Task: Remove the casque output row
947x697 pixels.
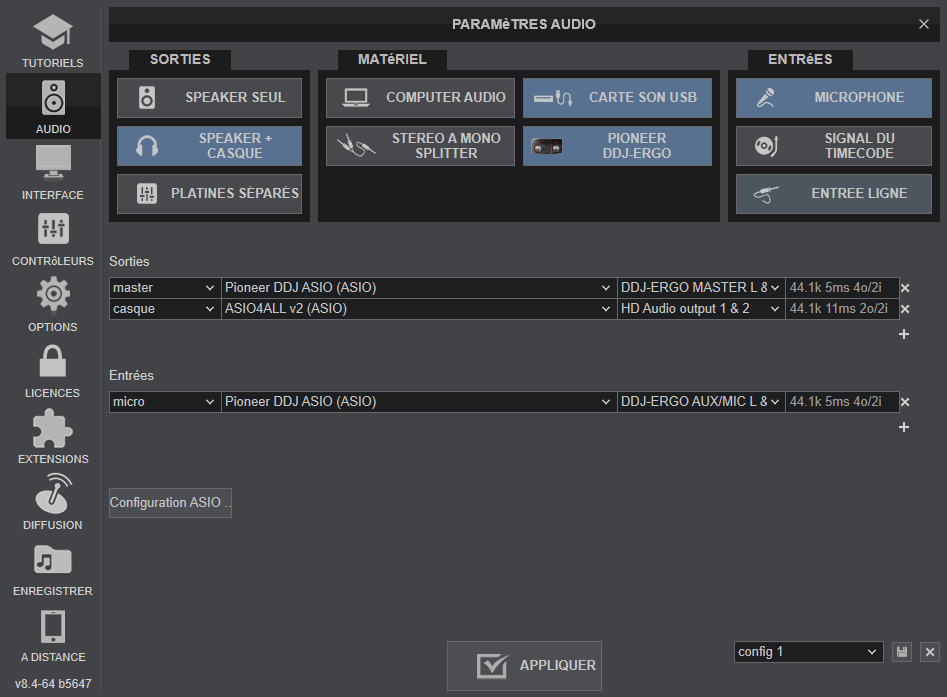Action: point(905,310)
